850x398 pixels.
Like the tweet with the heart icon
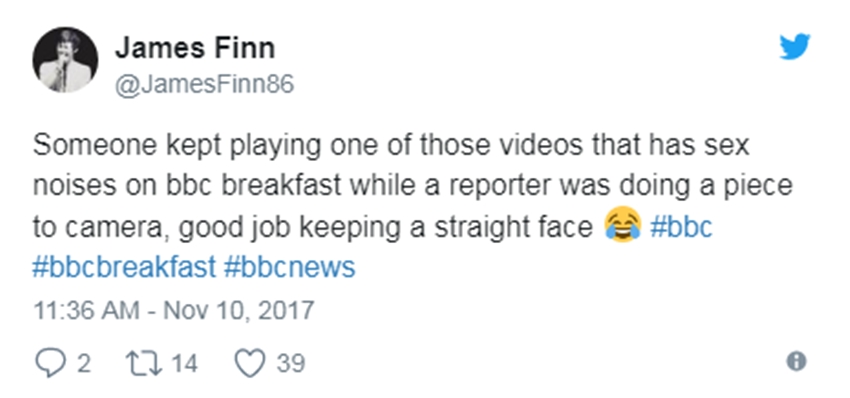(x=250, y=363)
